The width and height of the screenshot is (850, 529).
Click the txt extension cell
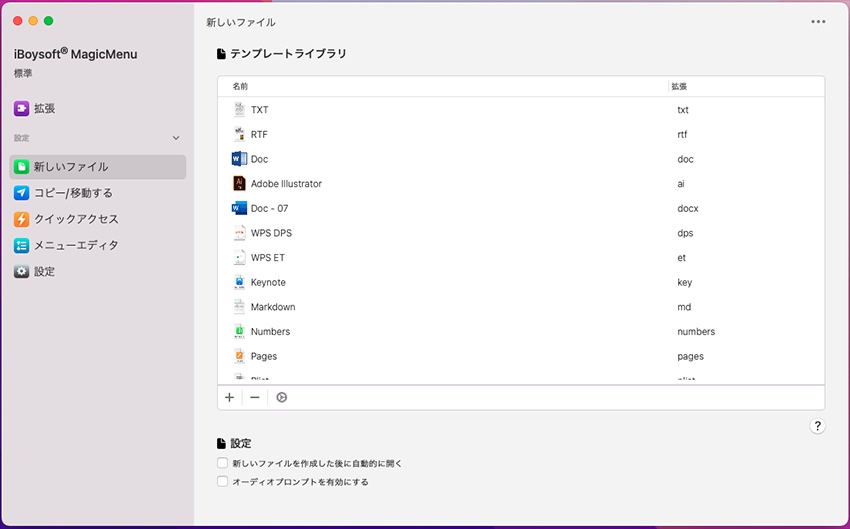(682, 109)
